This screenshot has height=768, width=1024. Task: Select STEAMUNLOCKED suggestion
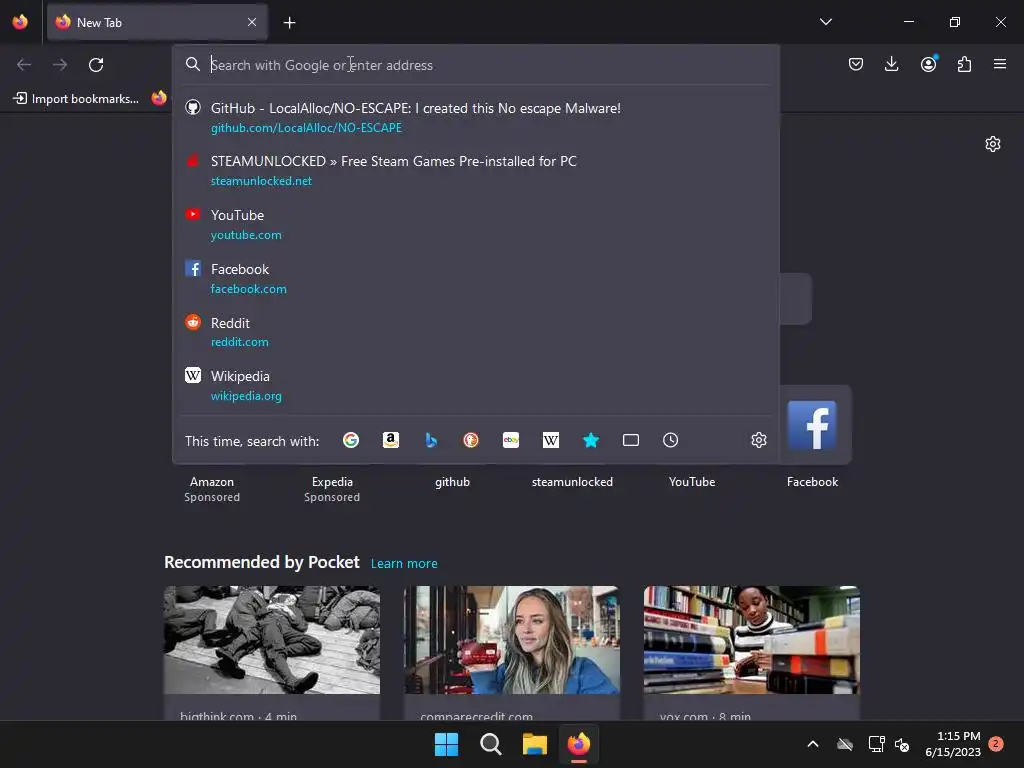pos(475,170)
